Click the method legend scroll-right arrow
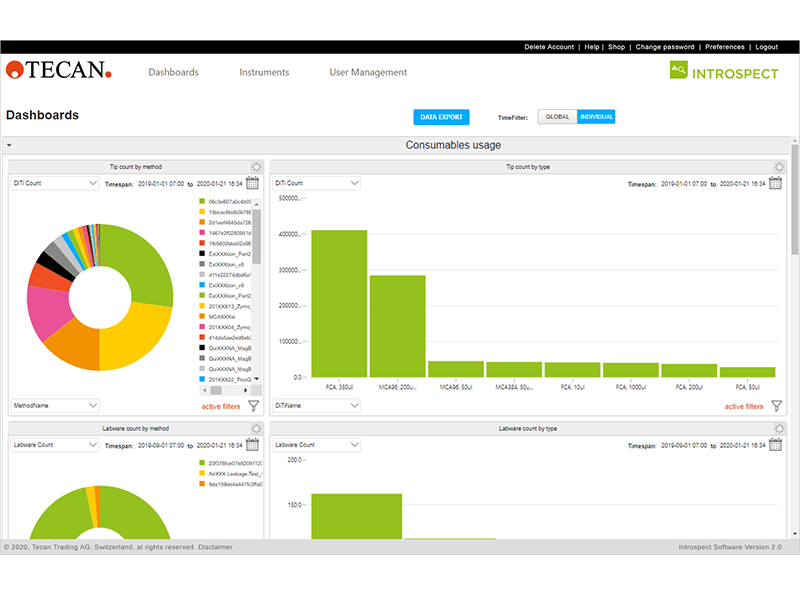800x595 pixels. [x=246, y=390]
